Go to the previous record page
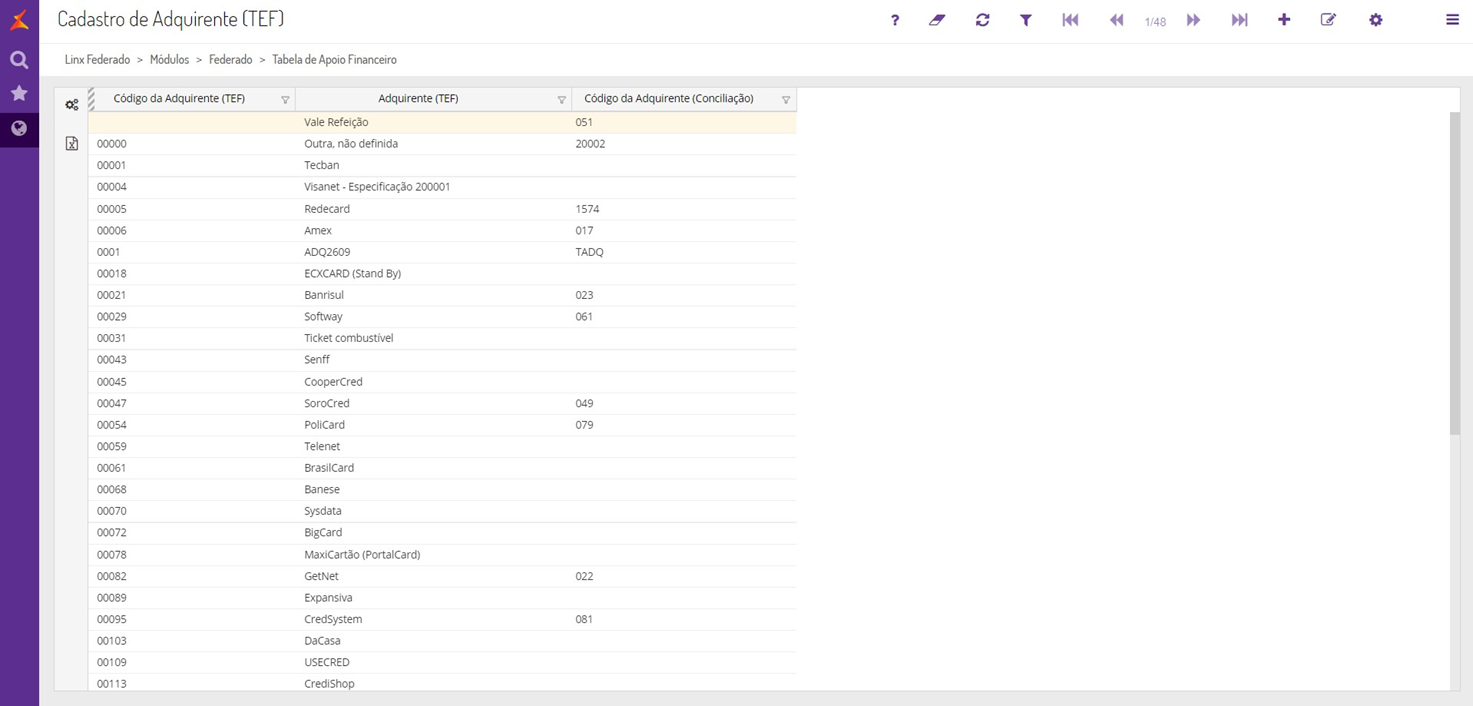The width and height of the screenshot is (1473, 706). [1116, 20]
